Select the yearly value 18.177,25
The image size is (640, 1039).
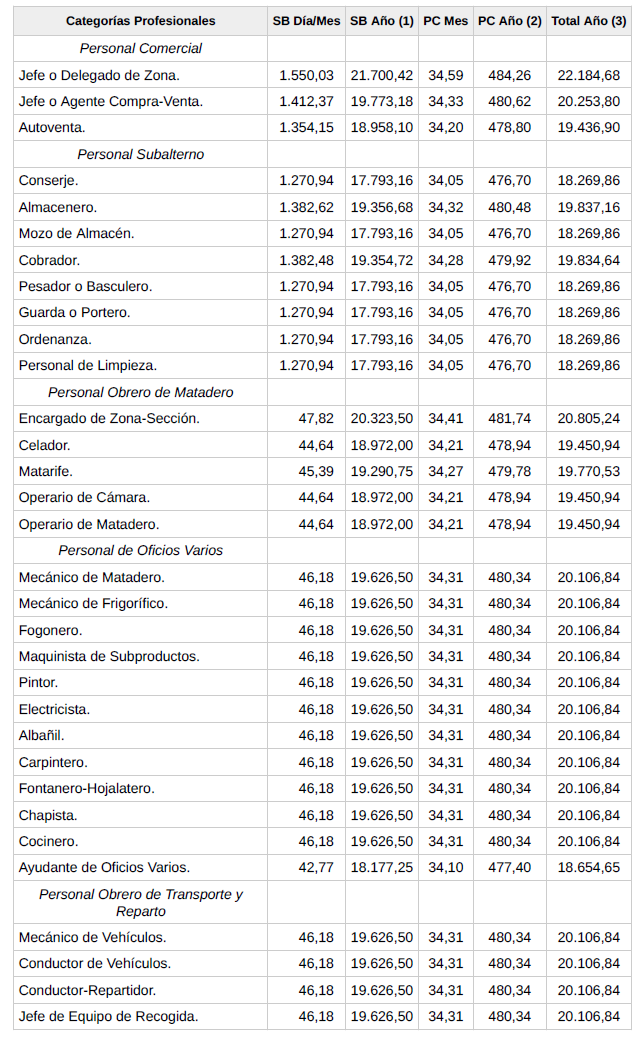[381, 867]
